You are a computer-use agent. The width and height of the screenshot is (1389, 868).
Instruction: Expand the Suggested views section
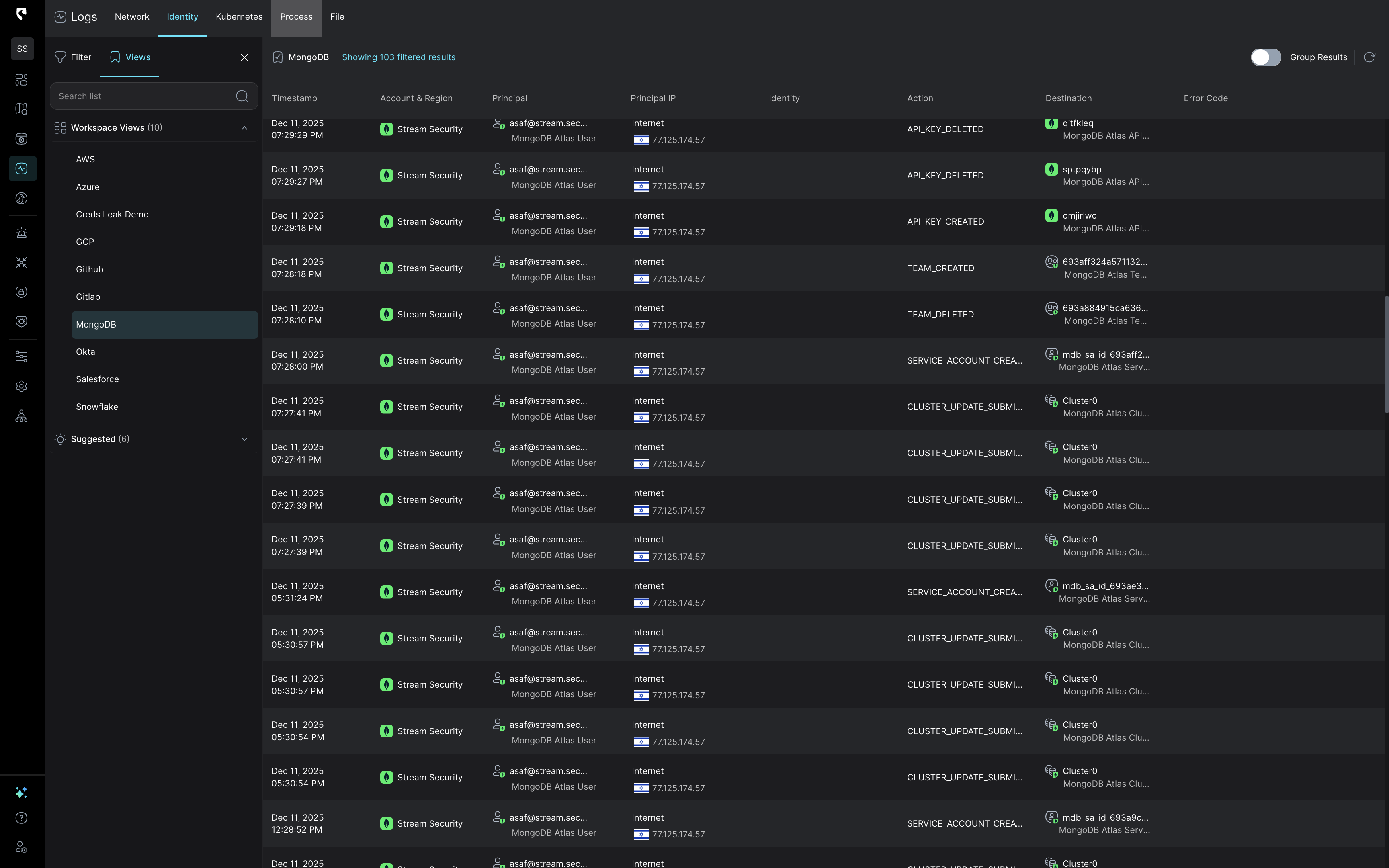click(x=244, y=439)
